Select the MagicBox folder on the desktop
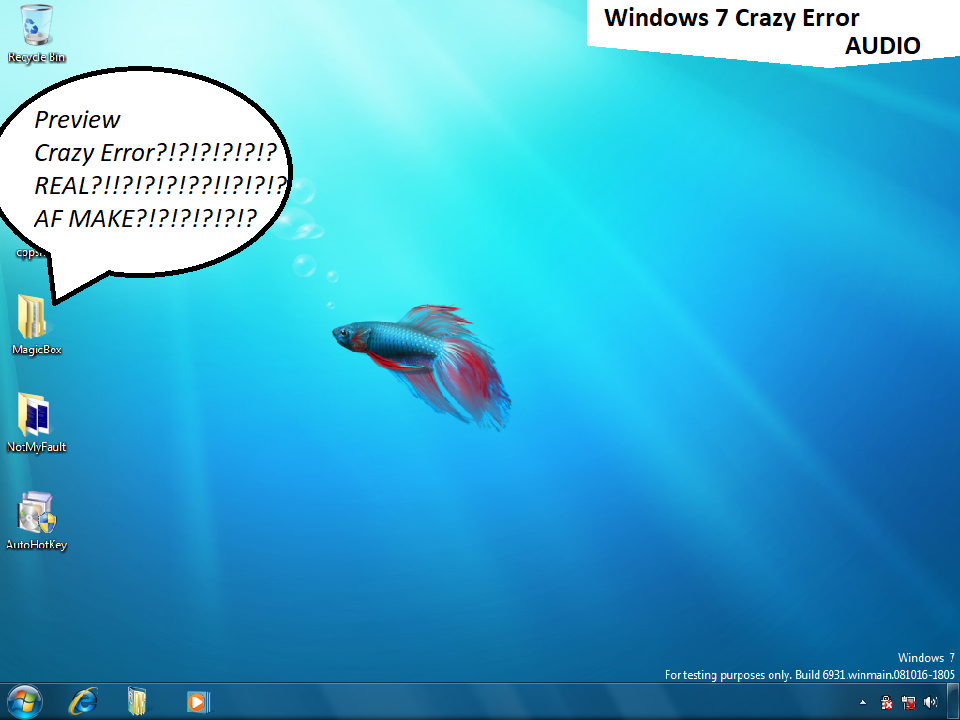This screenshot has height=720, width=960. (36, 324)
